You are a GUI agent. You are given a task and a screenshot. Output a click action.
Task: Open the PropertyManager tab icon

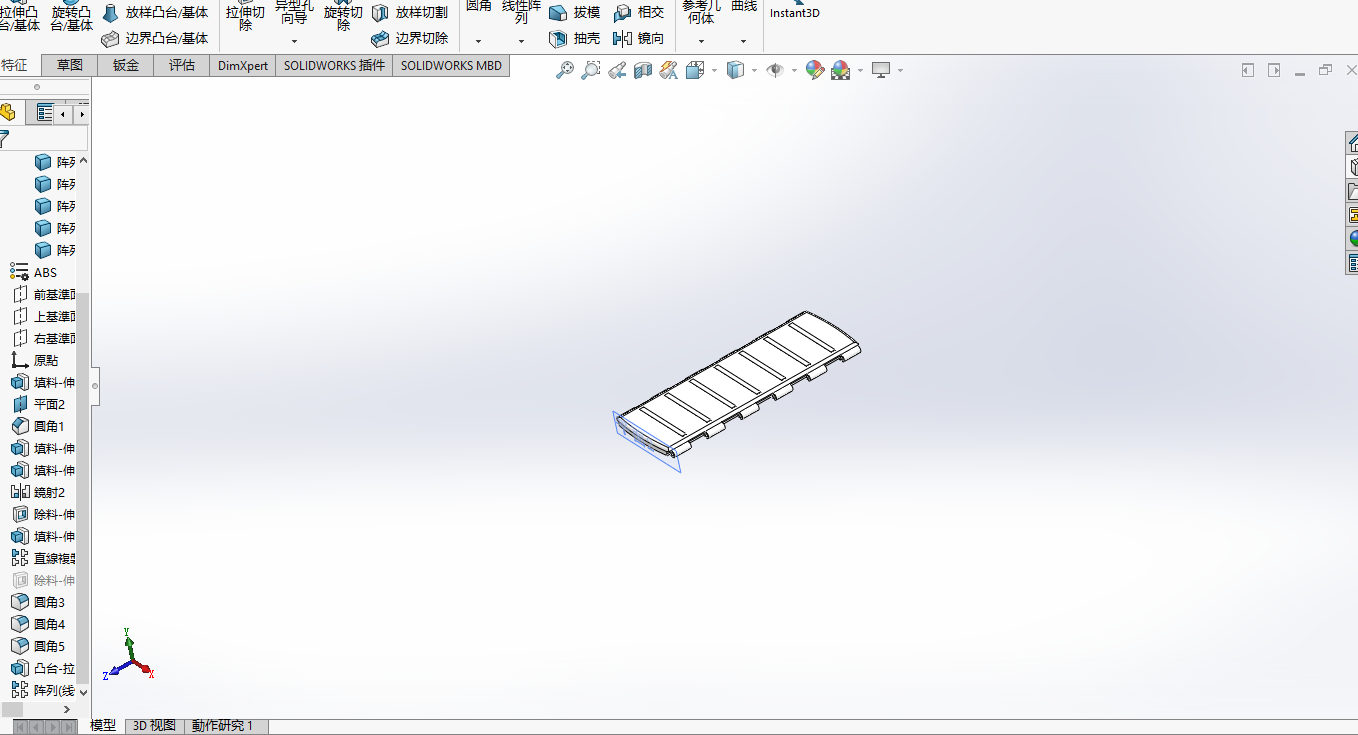(x=44, y=113)
